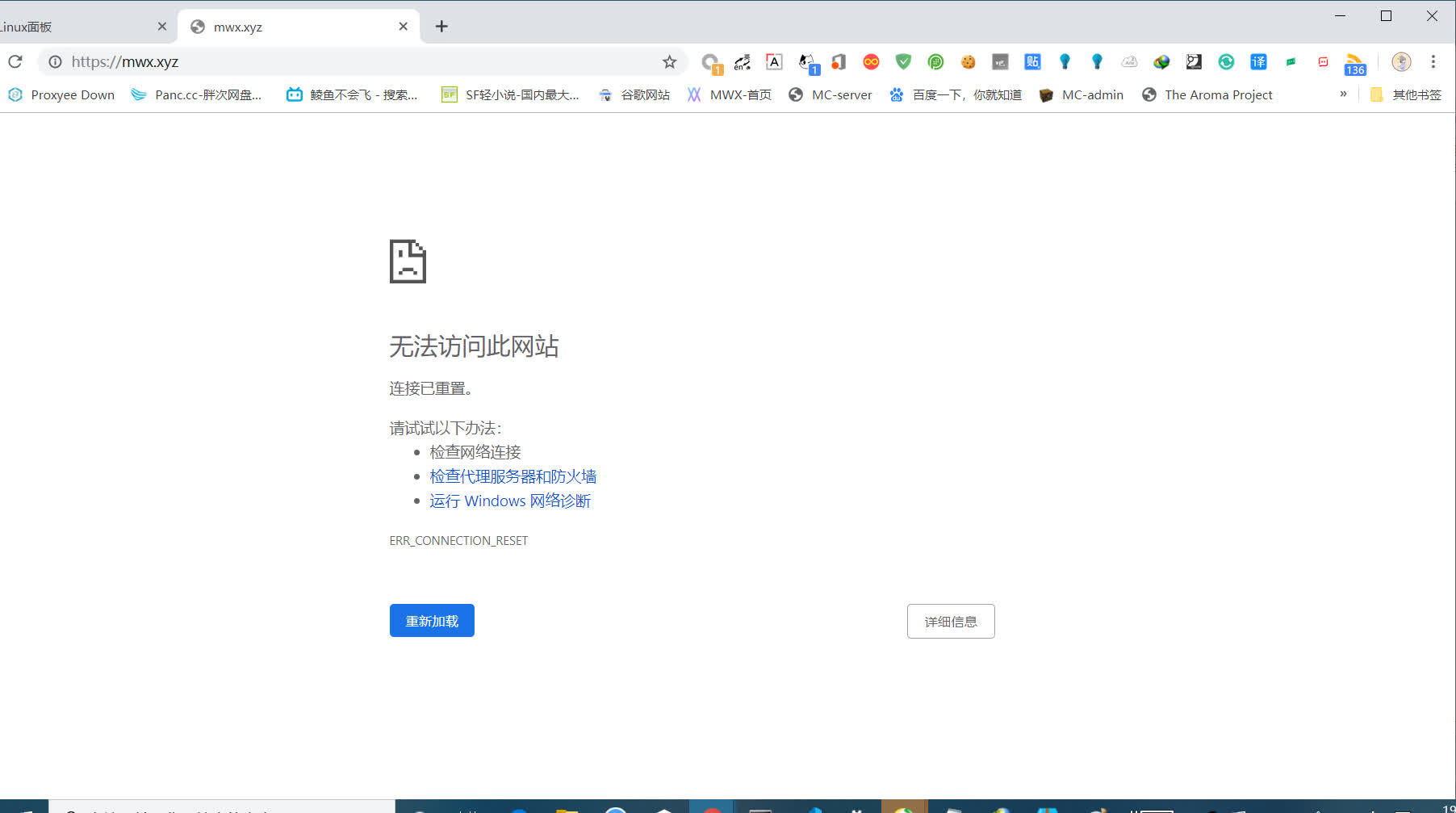1456x813 pixels.
Task: Bookmark this page with the star icon
Action: click(x=669, y=61)
